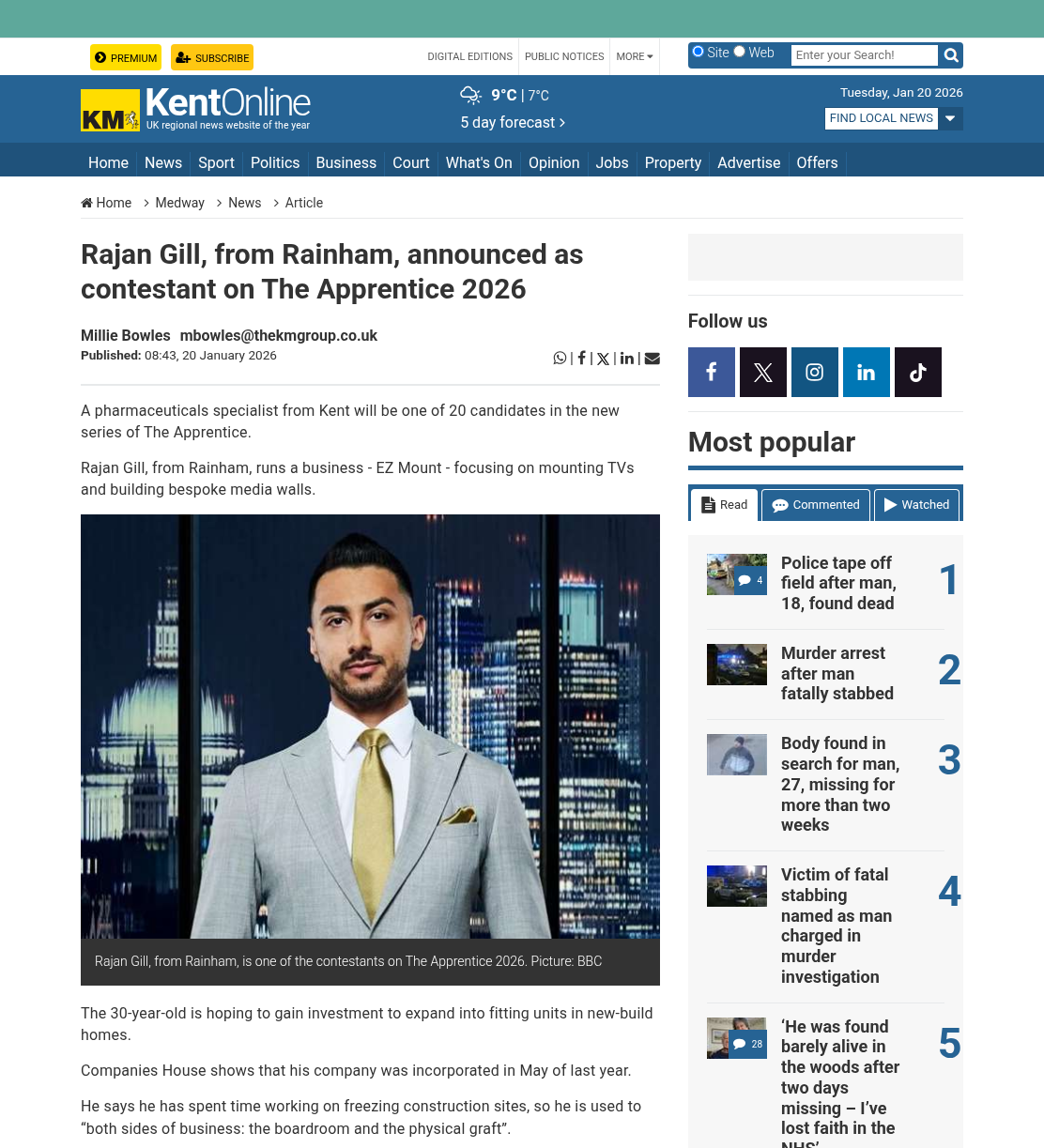Image resolution: width=1044 pixels, height=1148 pixels.
Task: Open the More dropdown in top bar
Action: coord(635,56)
